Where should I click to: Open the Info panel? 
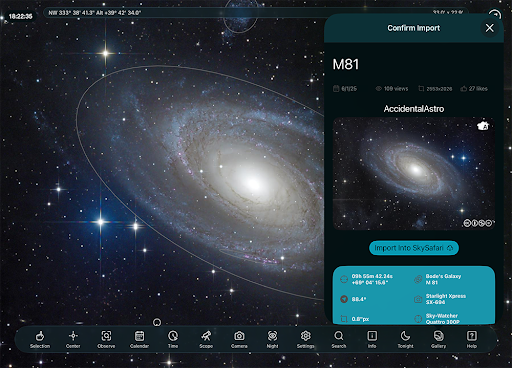[x=372, y=339]
